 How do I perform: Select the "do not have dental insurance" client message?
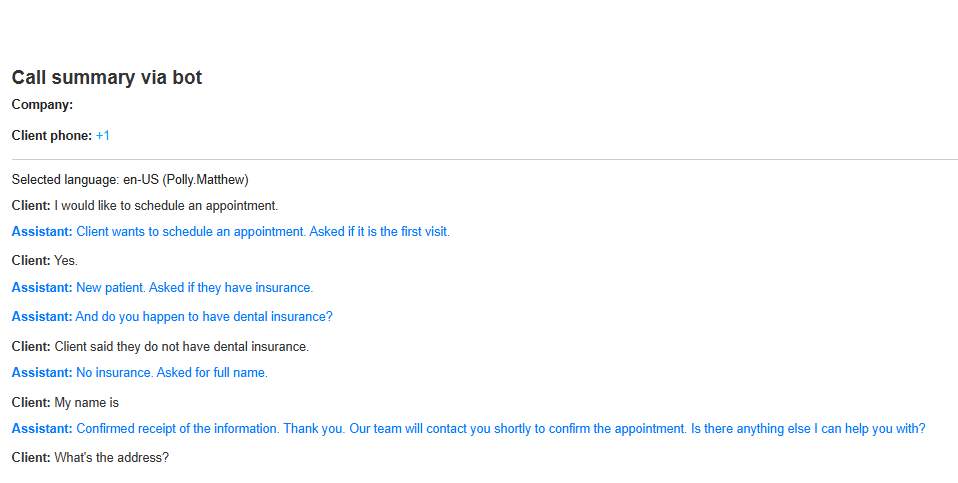[x=182, y=347]
